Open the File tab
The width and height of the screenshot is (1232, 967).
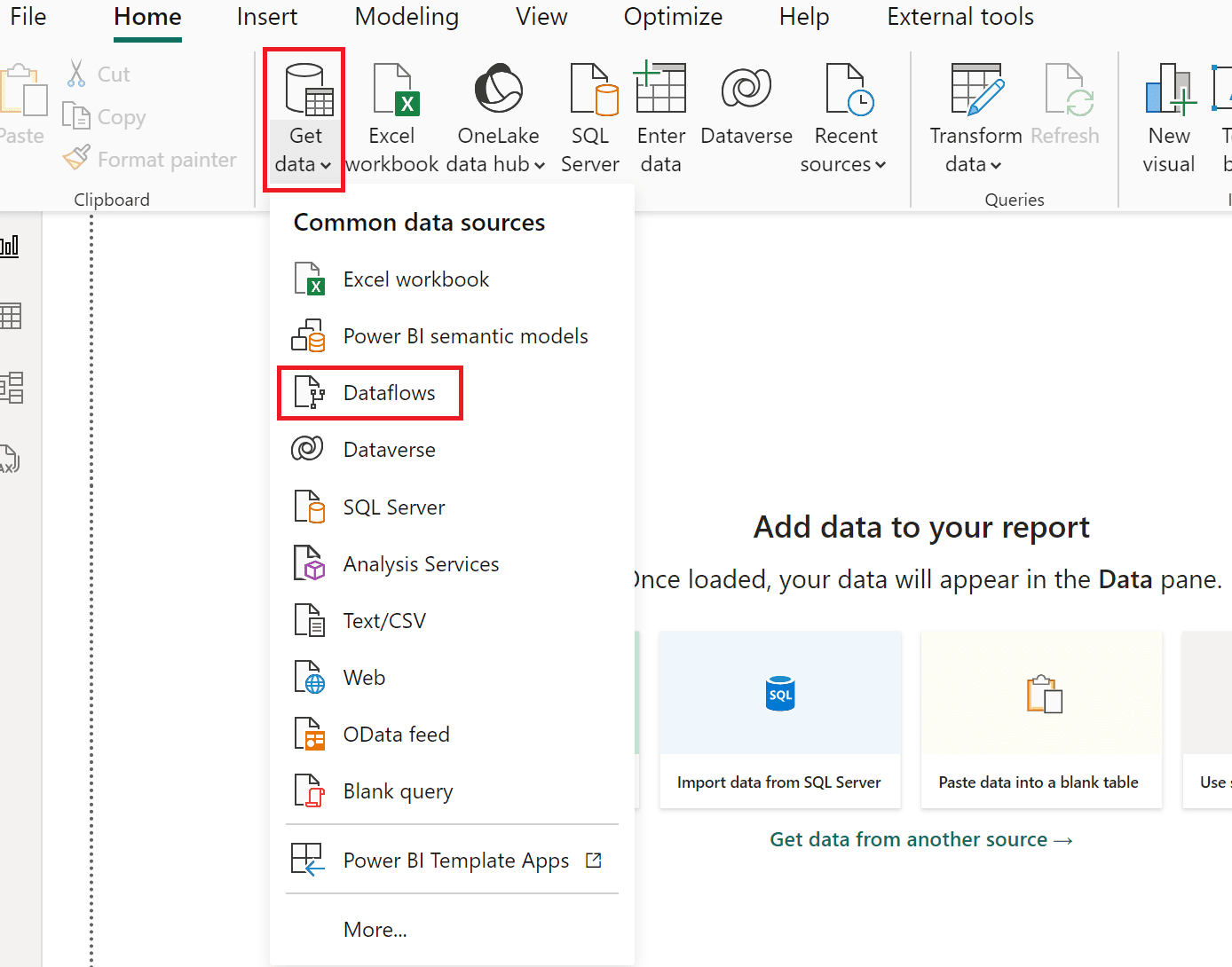[x=28, y=17]
